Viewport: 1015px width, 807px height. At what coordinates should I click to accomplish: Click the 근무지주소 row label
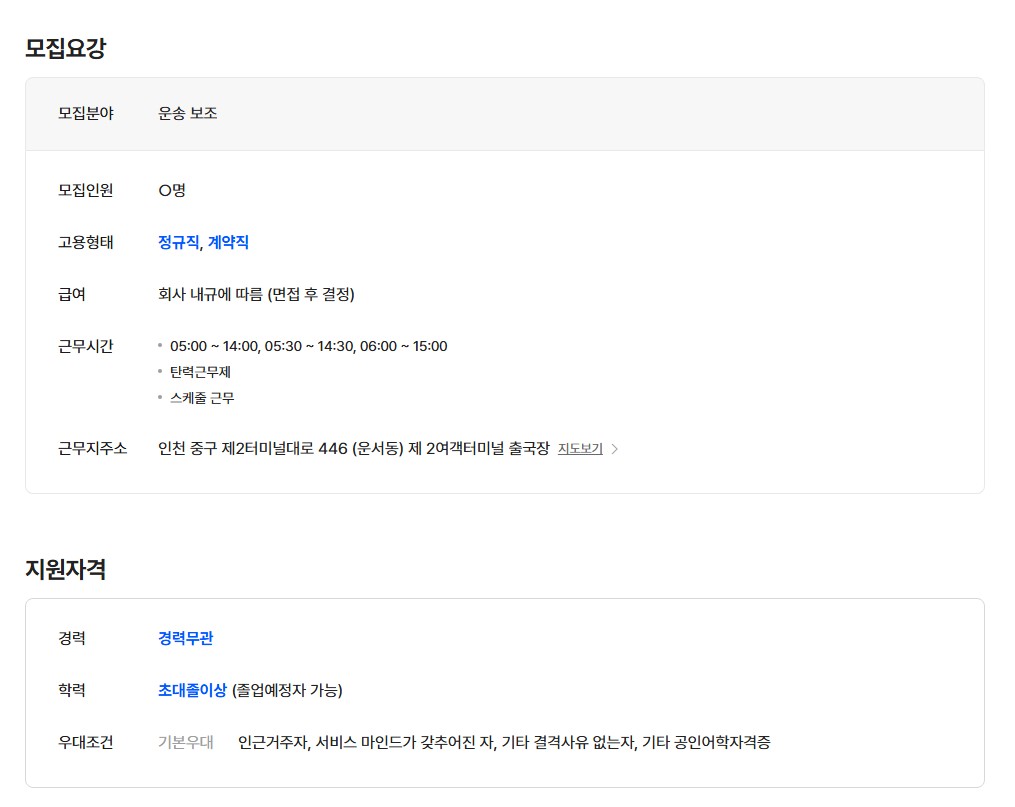pyautogui.click(x=93, y=448)
